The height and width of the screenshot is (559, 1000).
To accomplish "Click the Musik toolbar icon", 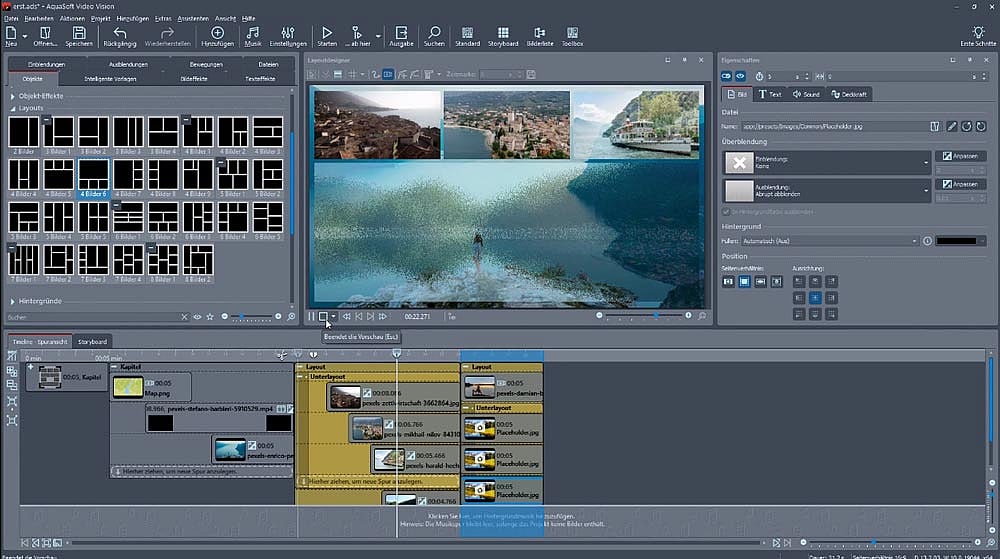I will click(253, 35).
